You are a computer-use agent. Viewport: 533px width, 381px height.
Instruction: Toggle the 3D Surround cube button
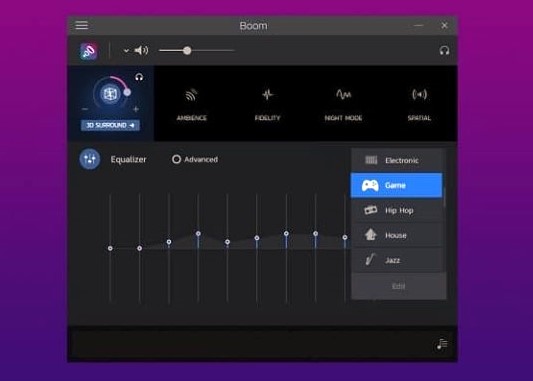[110, 93]
